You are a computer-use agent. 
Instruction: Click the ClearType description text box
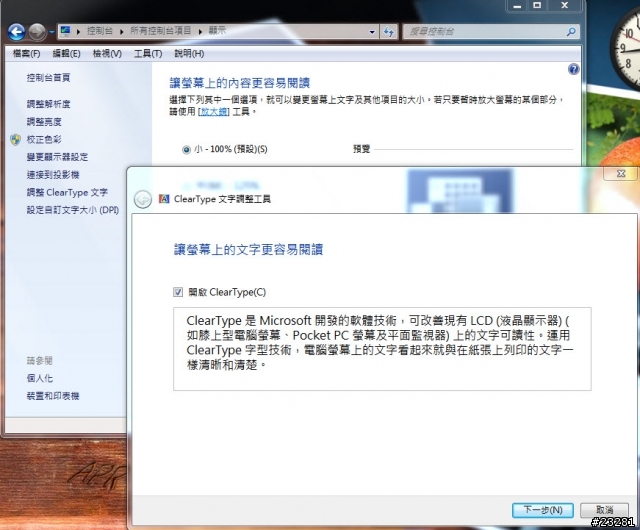tap(382, 349)
